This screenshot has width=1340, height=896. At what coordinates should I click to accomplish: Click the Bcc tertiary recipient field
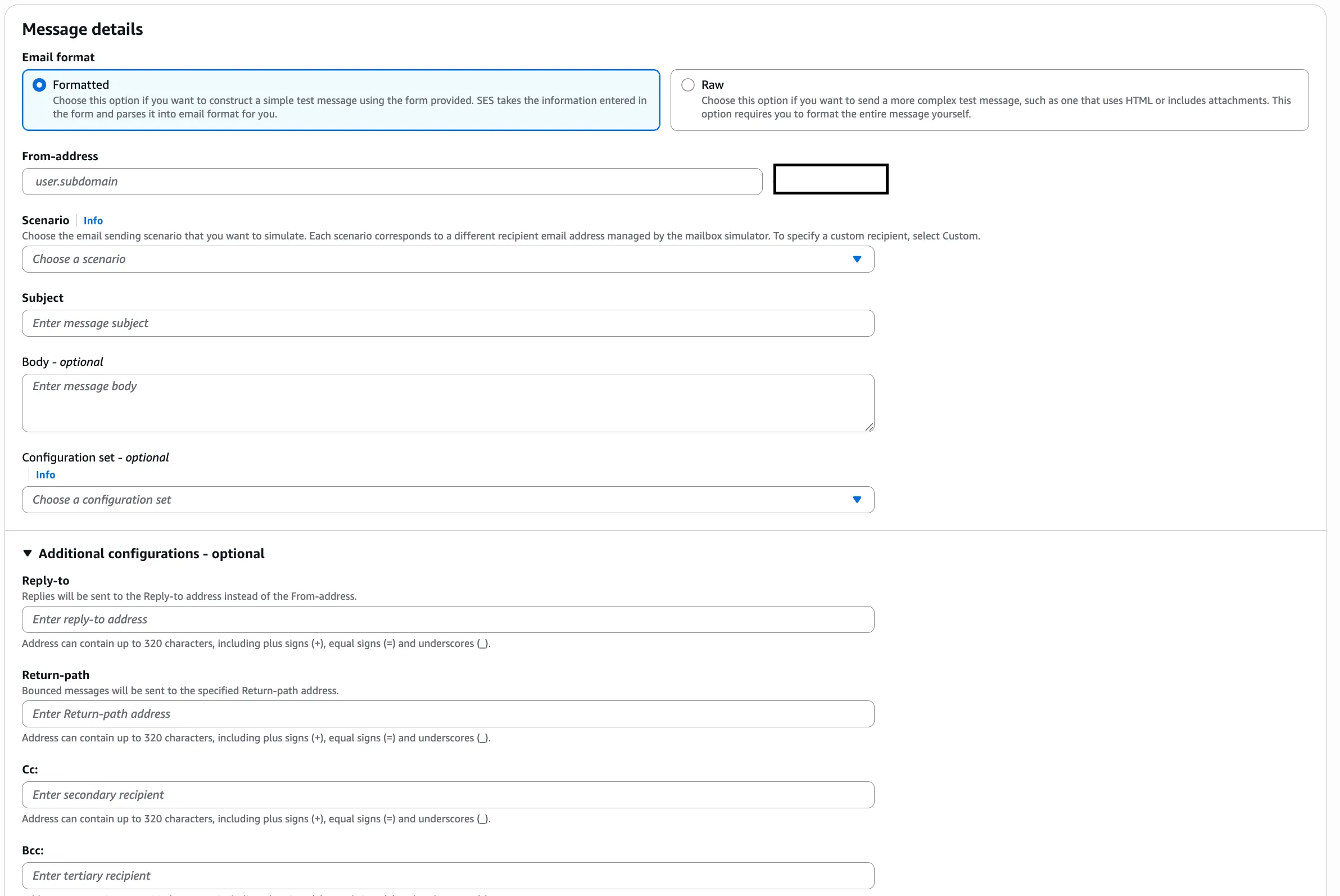447,875
